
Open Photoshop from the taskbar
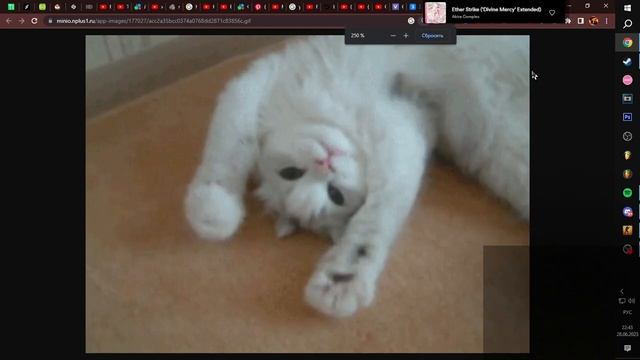point(627,117)
